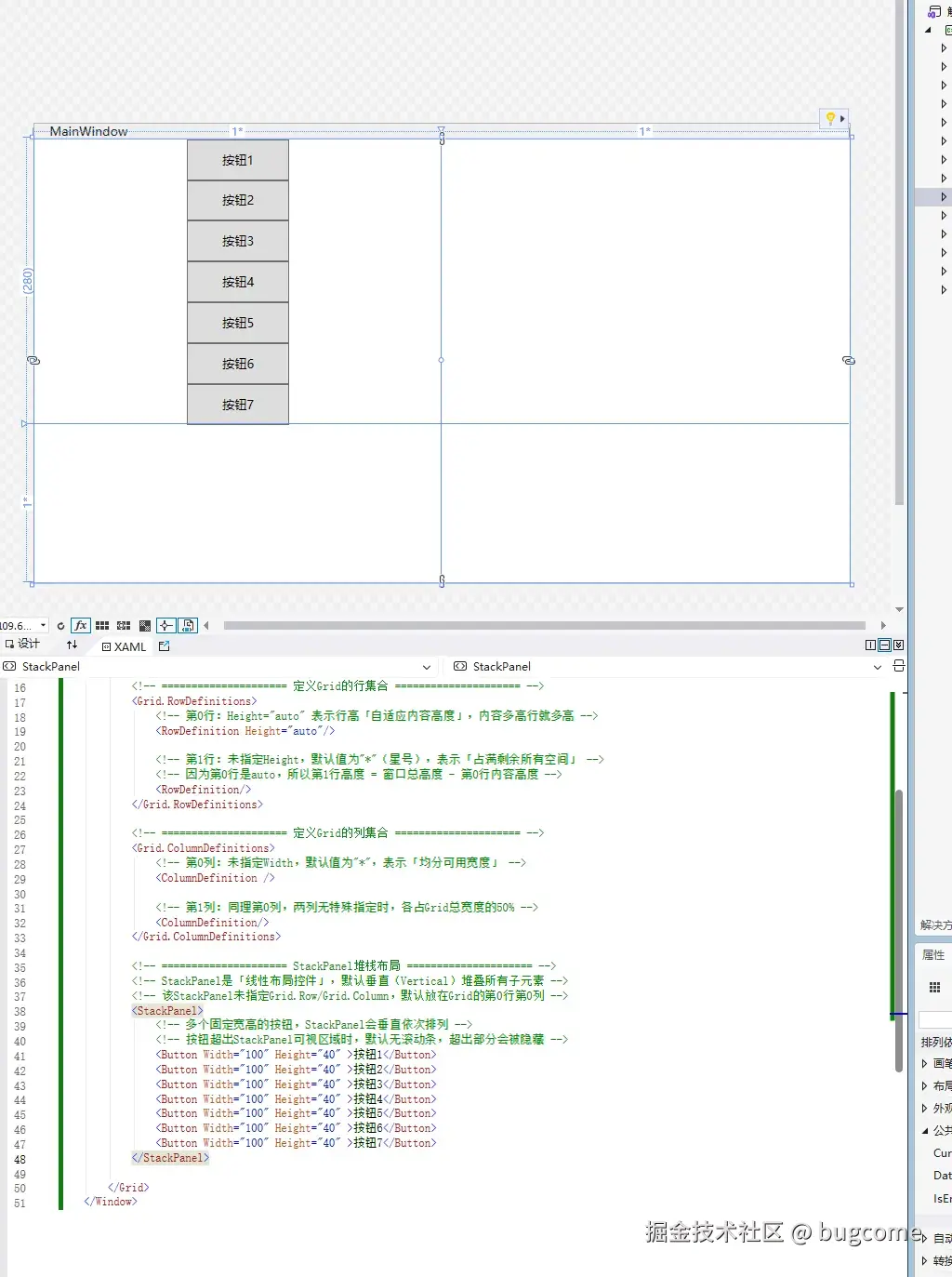Expand the 布局 layout category
952x1277 pixels.
[x=924, y=1085]
